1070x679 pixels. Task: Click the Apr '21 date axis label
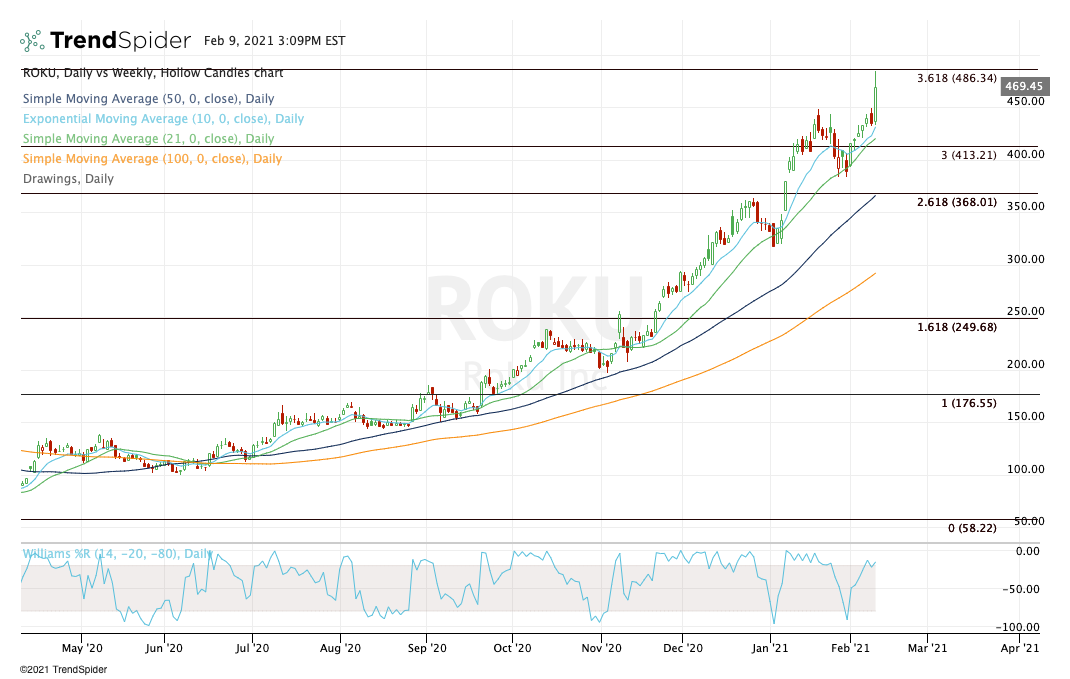(1020, 648)
